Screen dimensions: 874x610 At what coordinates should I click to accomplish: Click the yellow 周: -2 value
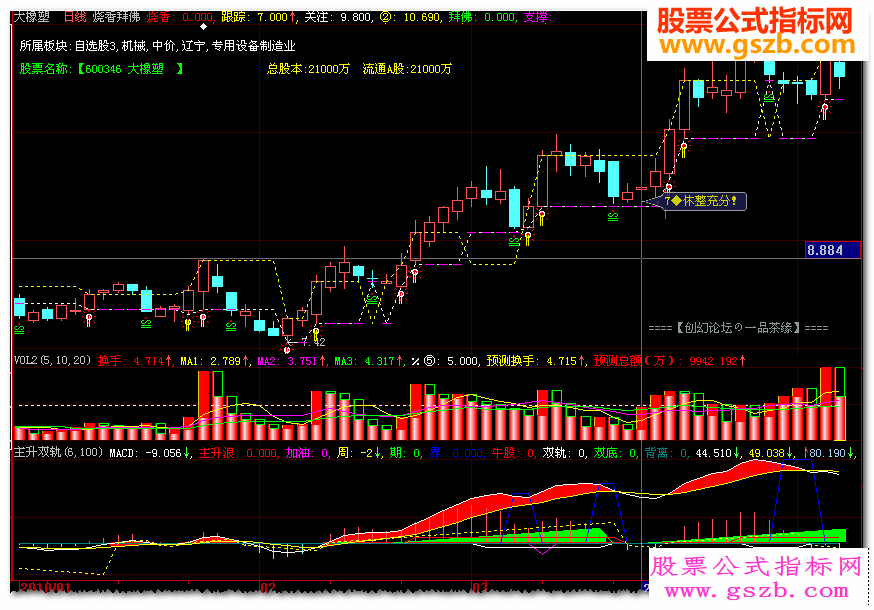pyautogui.click(x=359, y=453)
